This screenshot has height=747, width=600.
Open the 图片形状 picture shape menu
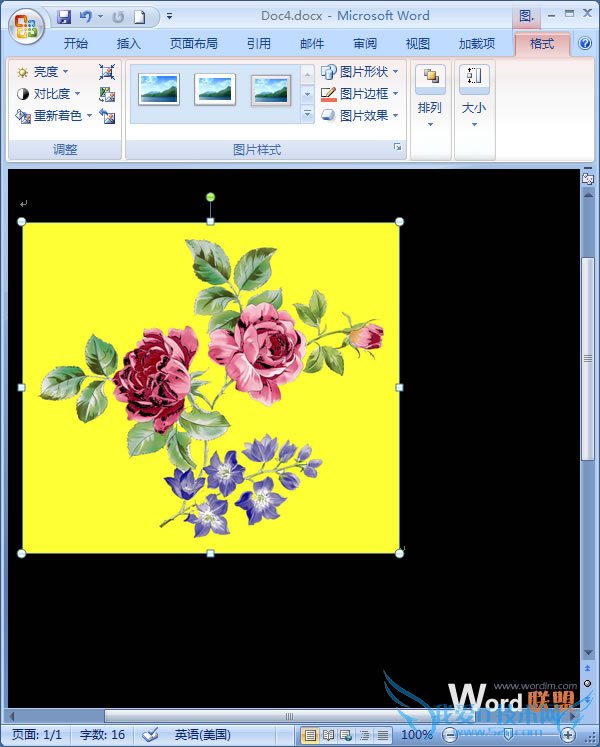(360, 72)
